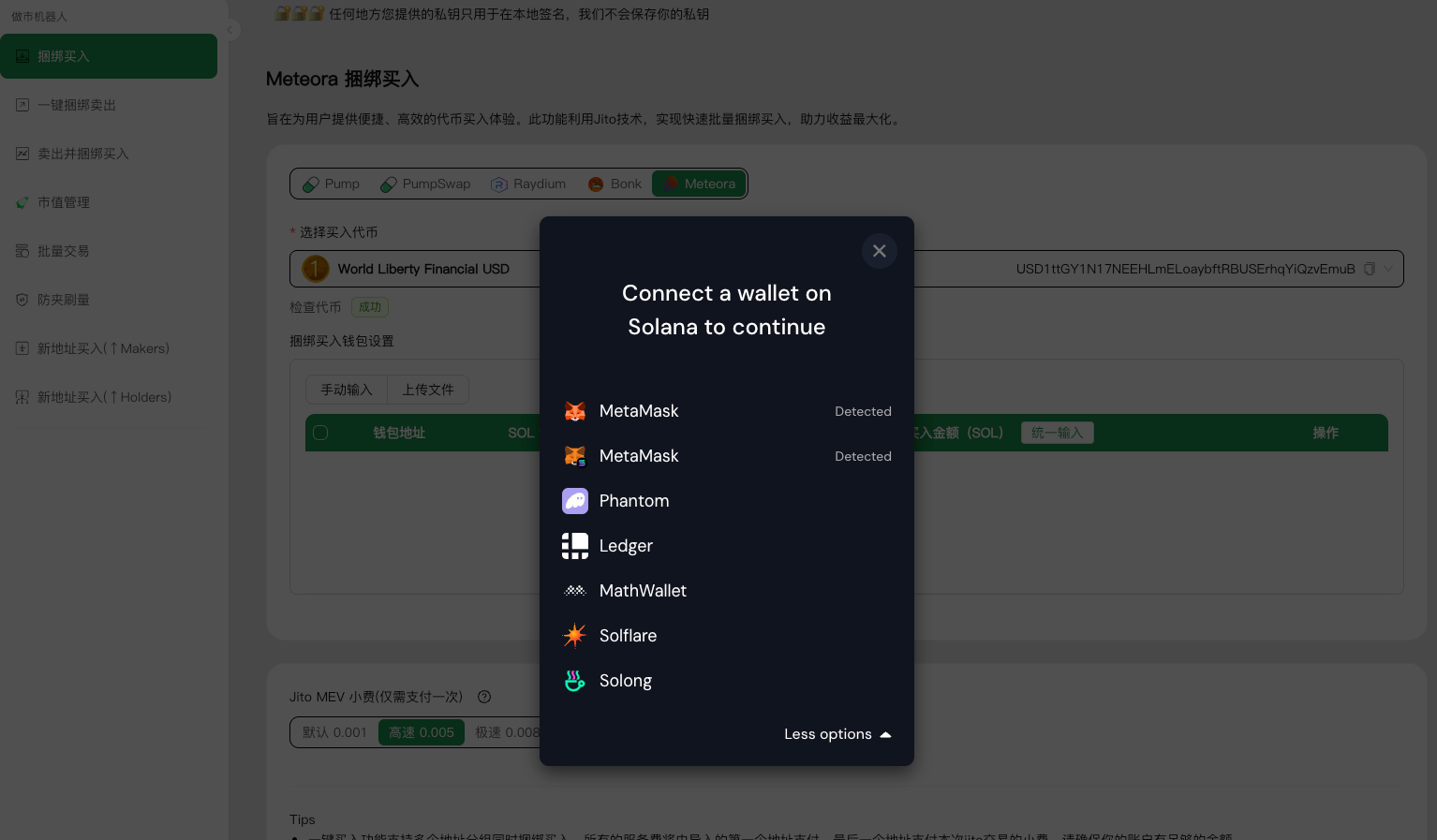Switch to the Raydium tab
Viewport: 1437px width, 840px height.
coord(528,184)
